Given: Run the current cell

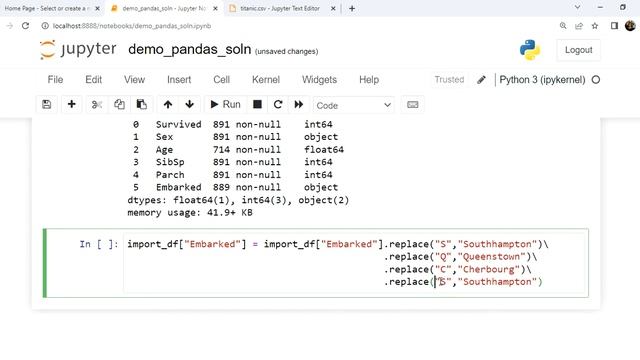Looking at the screenshot, I should pyautogui.click(x=225, y=104).
